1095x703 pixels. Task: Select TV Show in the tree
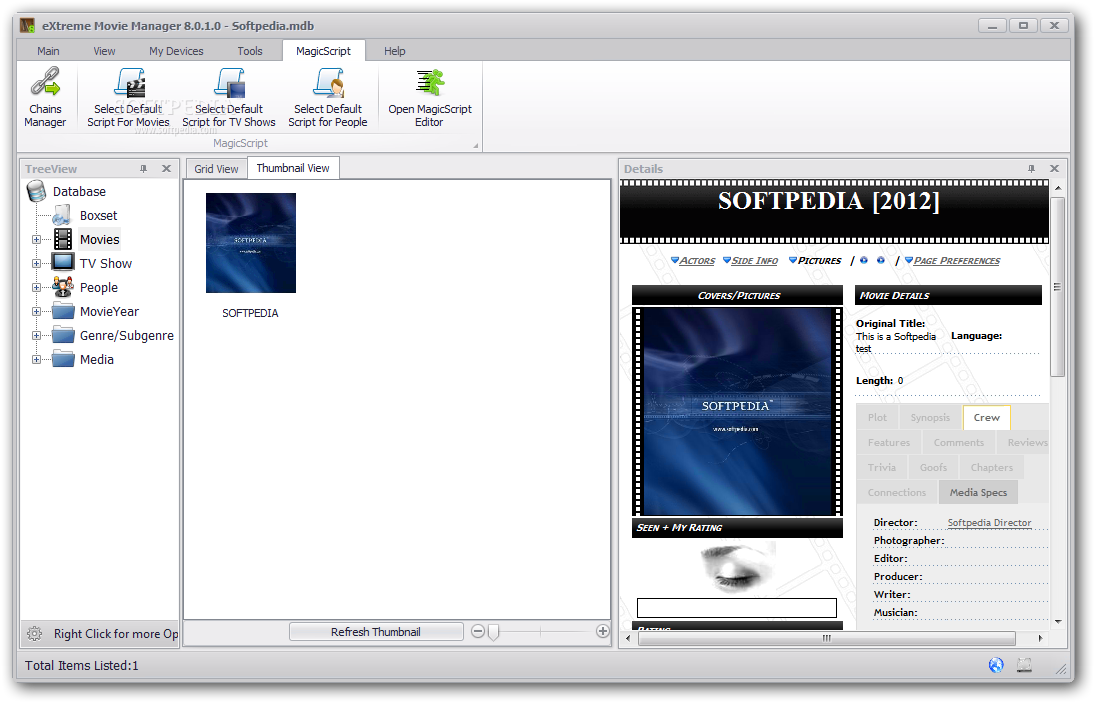point(105,263)
